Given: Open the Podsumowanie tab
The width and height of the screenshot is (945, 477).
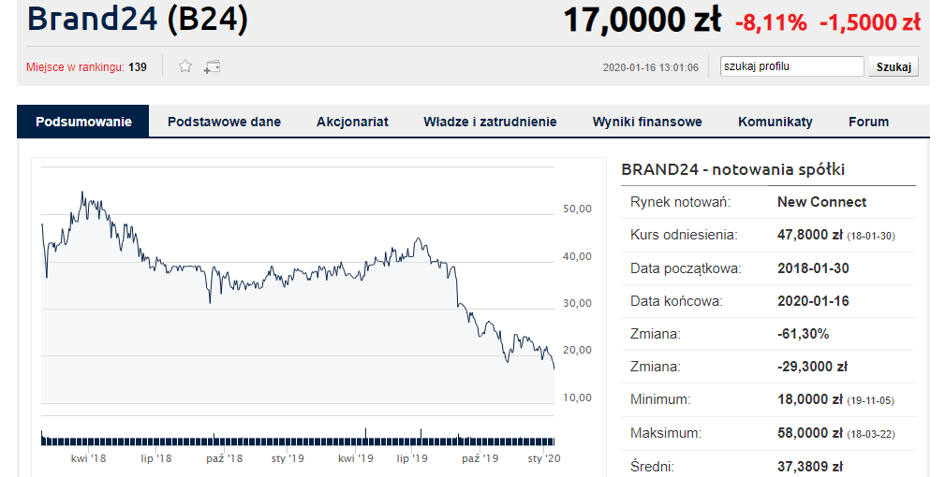Looking at the screenshot, I should [x=83, y=122].
